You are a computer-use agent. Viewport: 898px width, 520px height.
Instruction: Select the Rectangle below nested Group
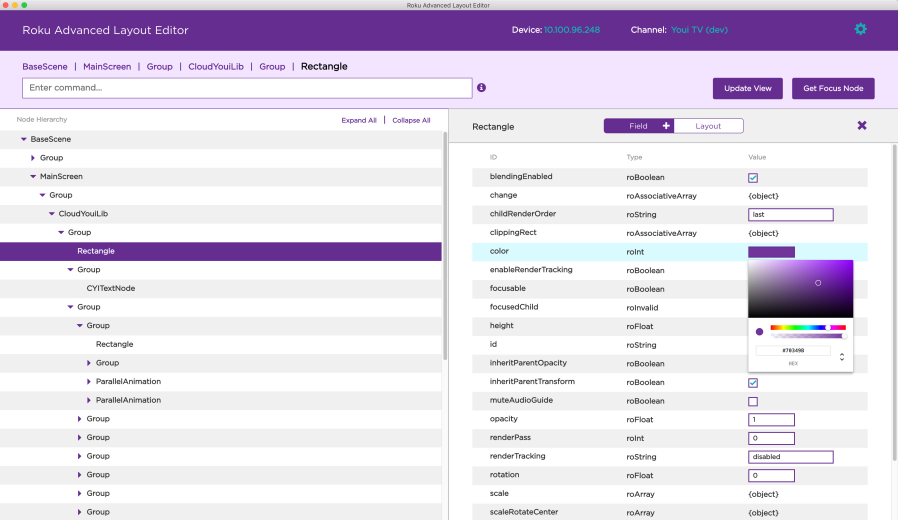[115, 344]
